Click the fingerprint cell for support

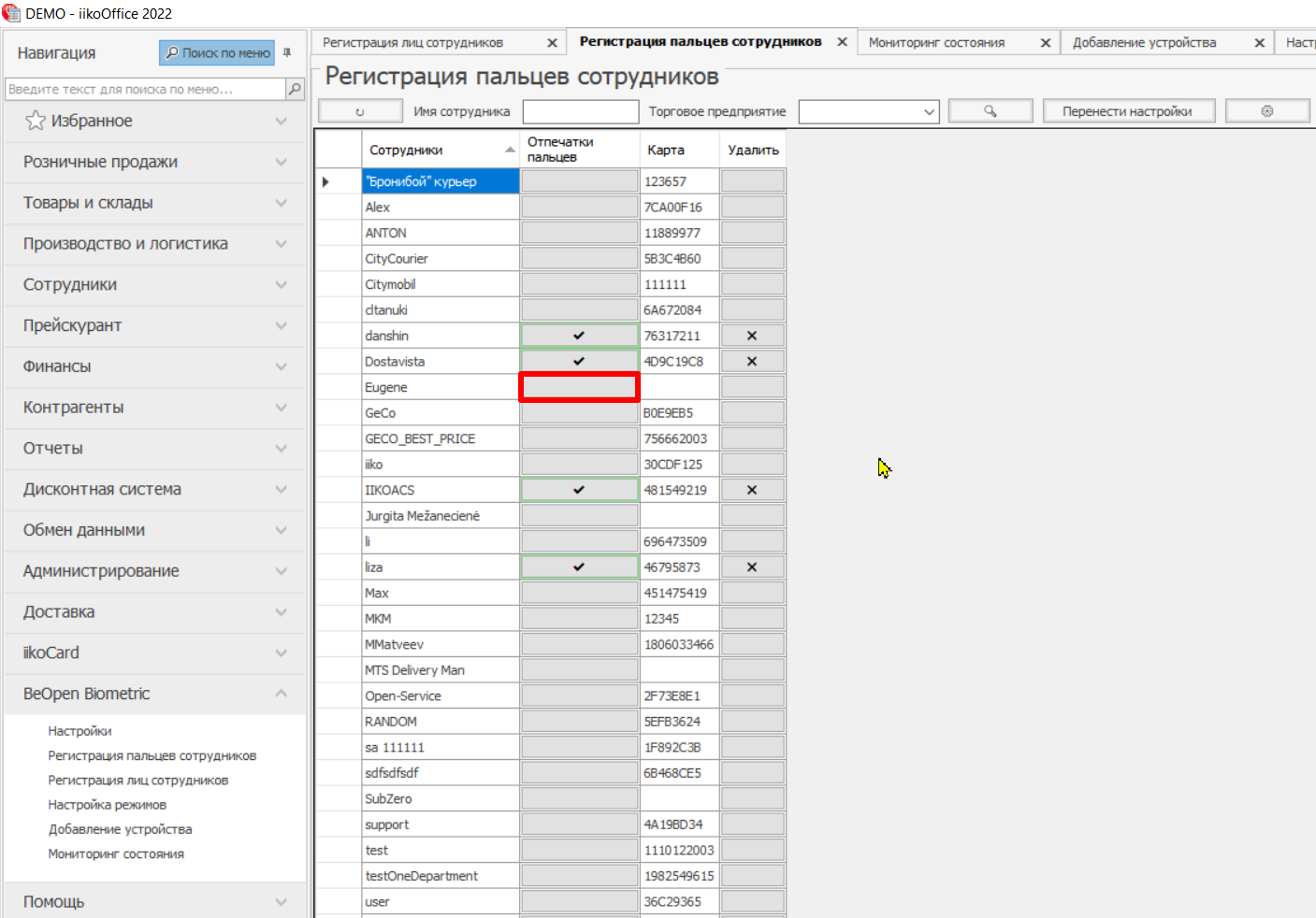[579, 824]
